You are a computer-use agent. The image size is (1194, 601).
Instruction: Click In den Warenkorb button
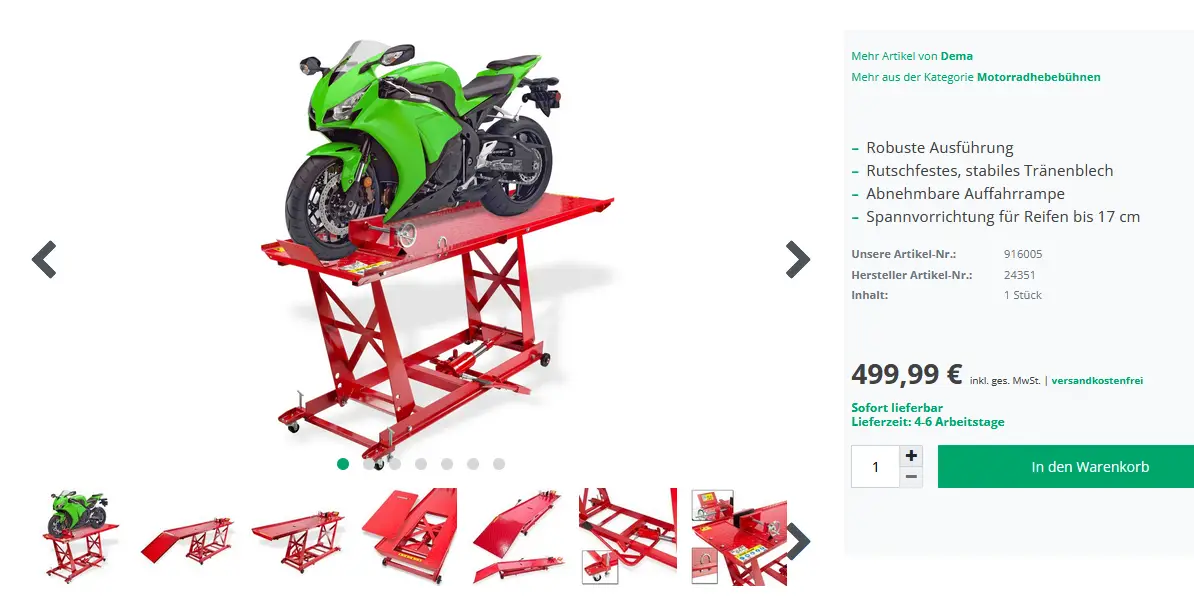(x=1066, y=467)
